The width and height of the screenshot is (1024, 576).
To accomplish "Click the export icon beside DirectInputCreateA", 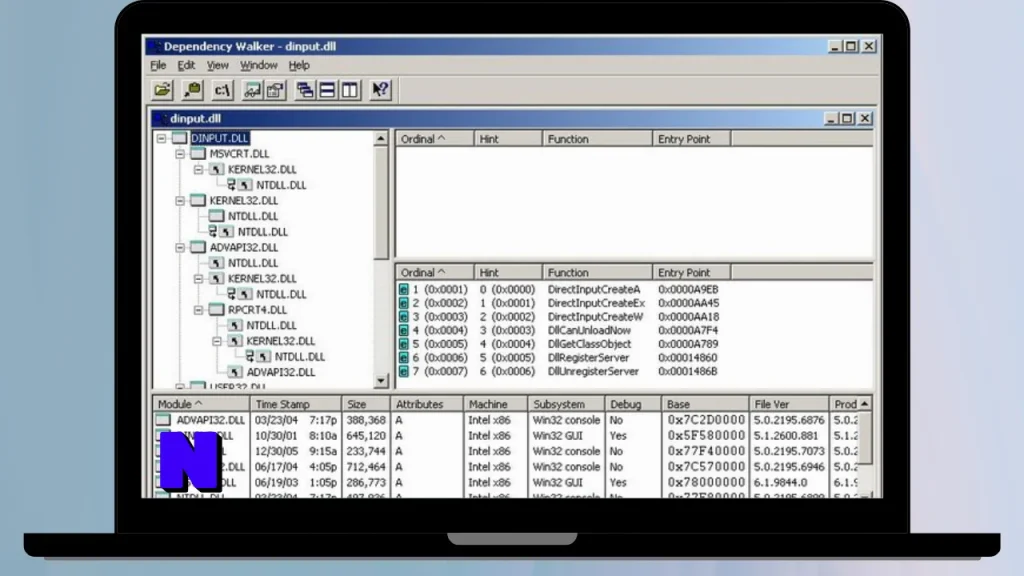I will point(404,289).
